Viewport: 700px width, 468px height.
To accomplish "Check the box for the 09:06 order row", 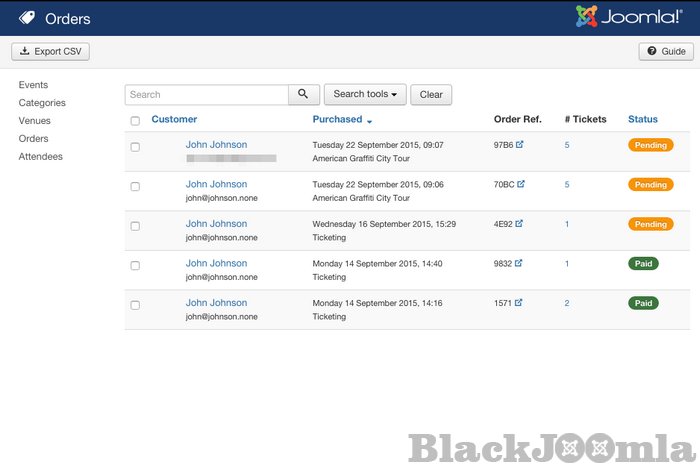I will pyautogui.click(x=135, y=187).
